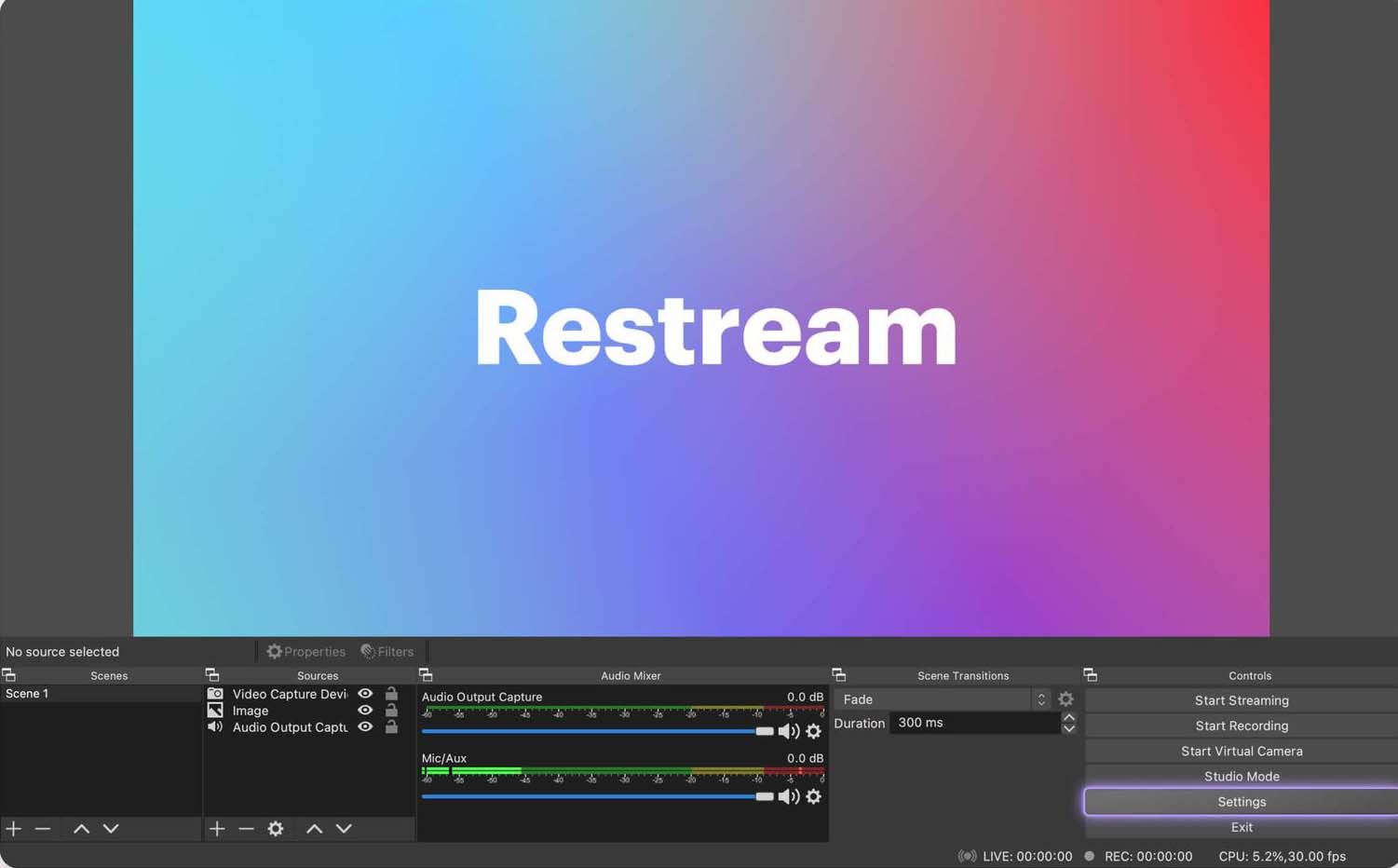Click the LIVE broadcast status icon
Image resolution: width=1398 pixels, height=868 pixels.
click(x=968, y=856)
